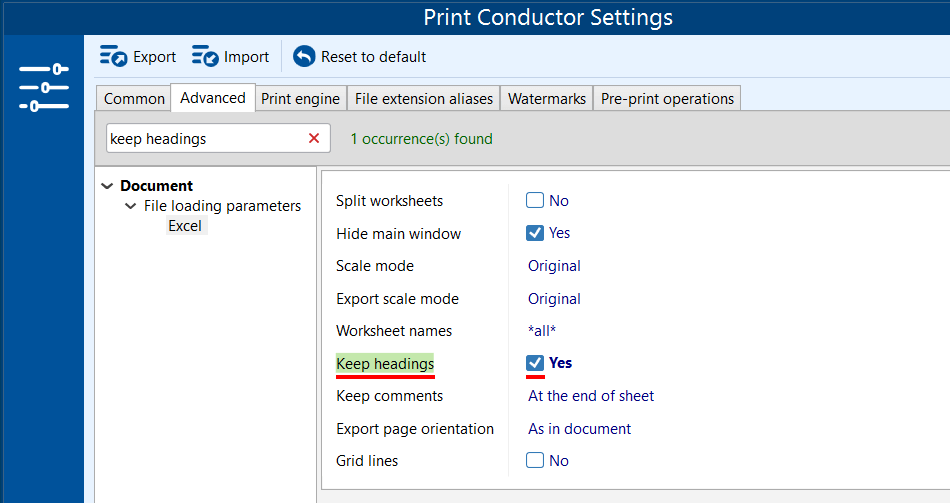This screenshot has height=503, width=950.
Task: Enable the Grid lines checkbox
Action: [535, 461]
